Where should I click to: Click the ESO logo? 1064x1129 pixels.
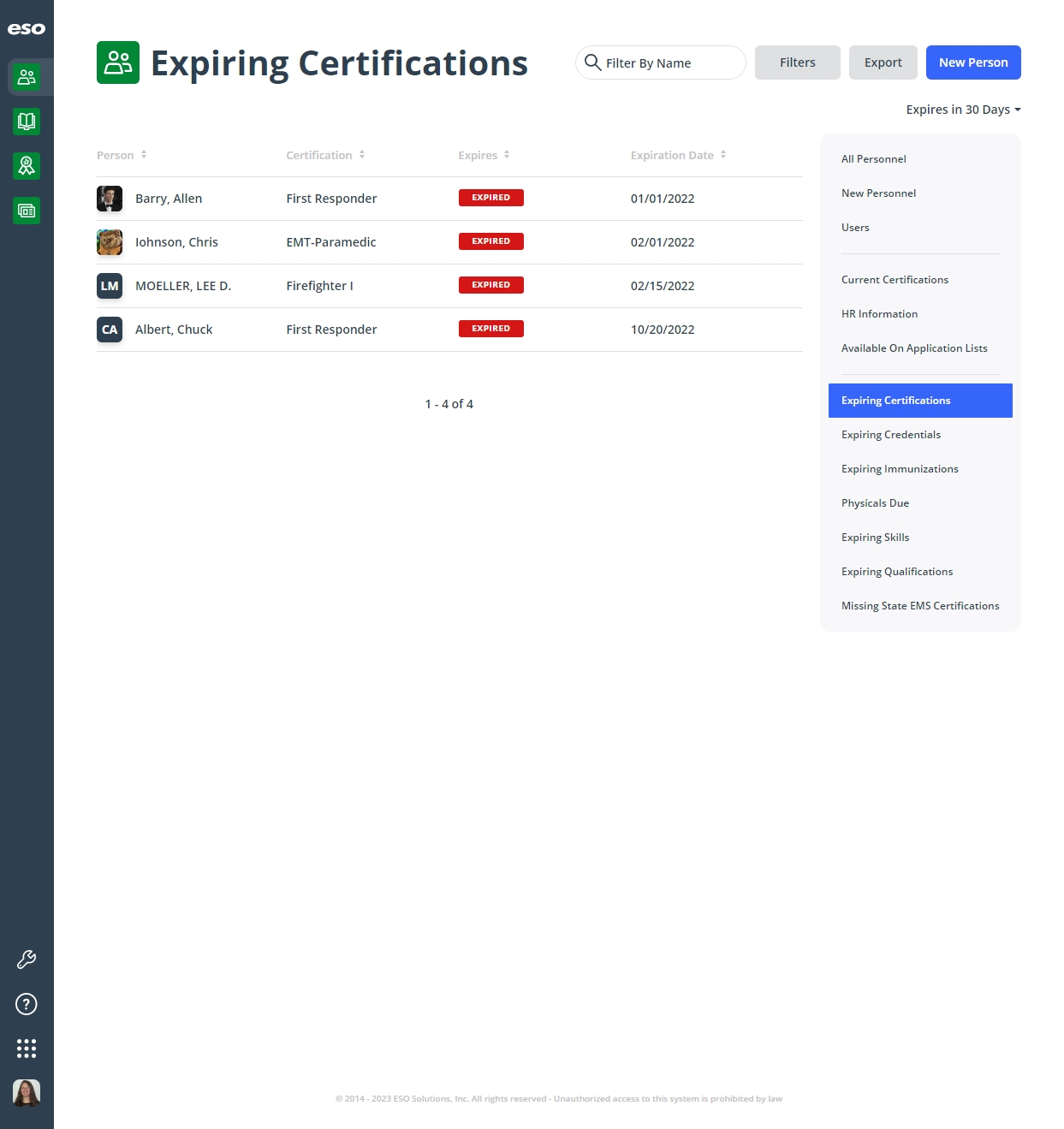(x=27, y=29)
